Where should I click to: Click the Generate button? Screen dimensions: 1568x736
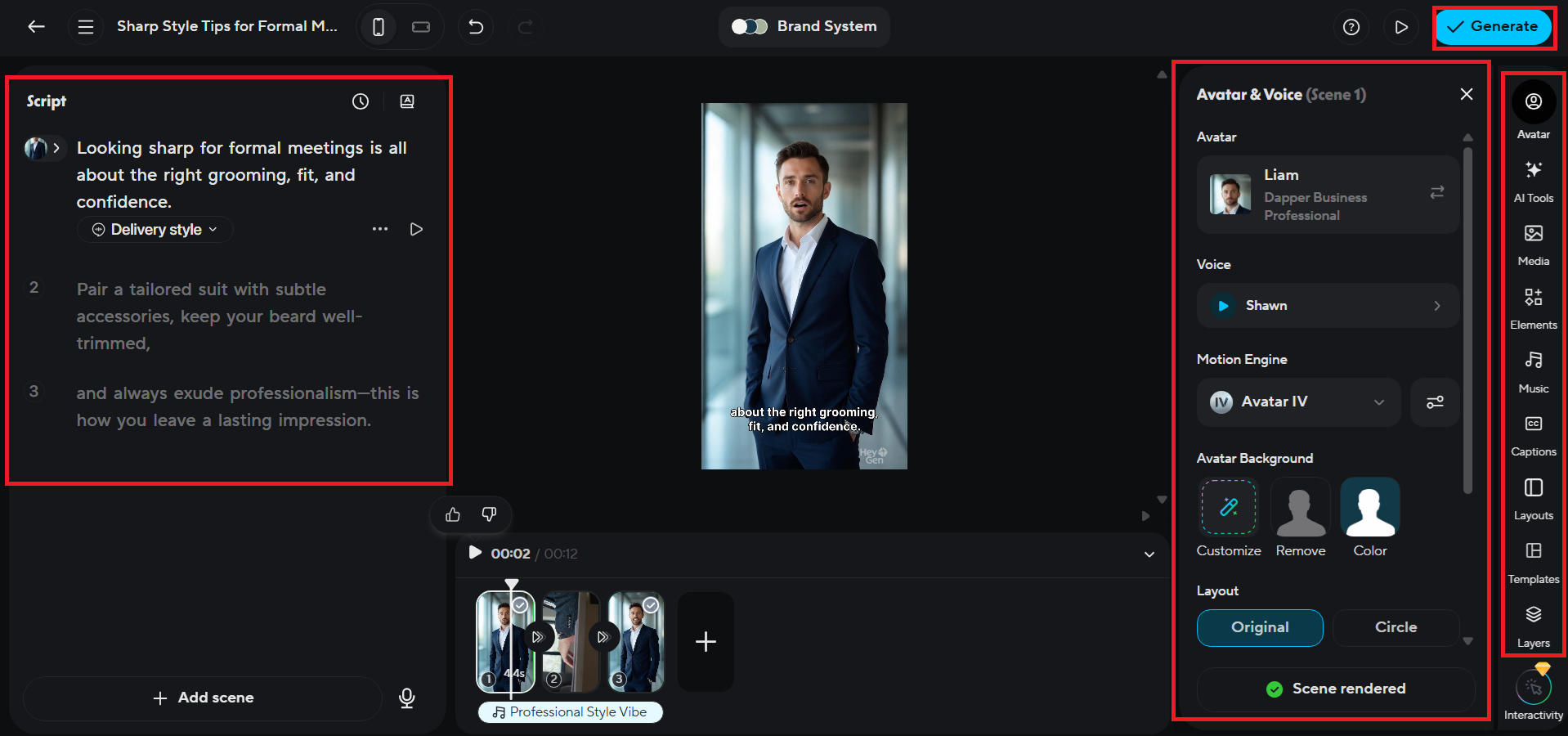coord(1493,27)
